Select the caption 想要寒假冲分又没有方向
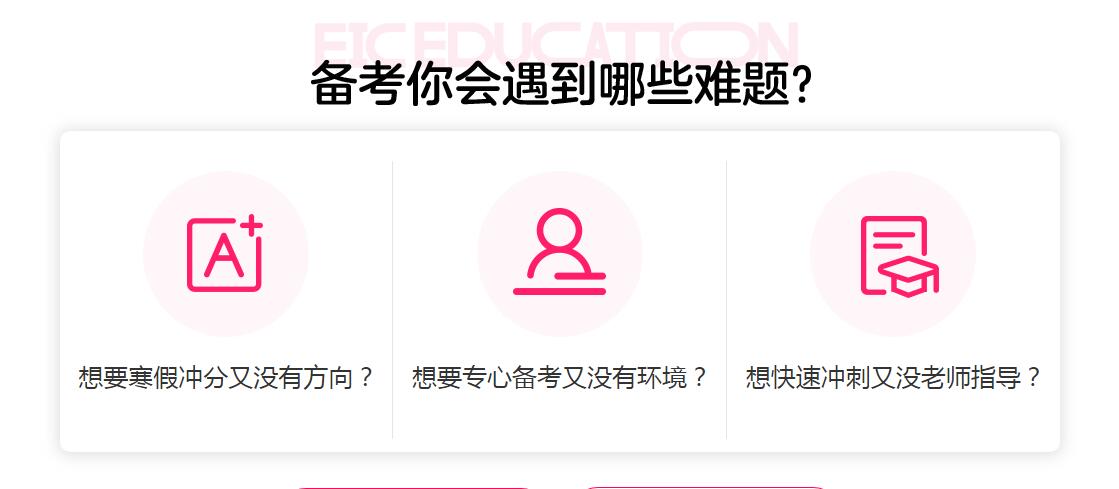This screenshot has width=1119, height=489. [x=226, y=377]
